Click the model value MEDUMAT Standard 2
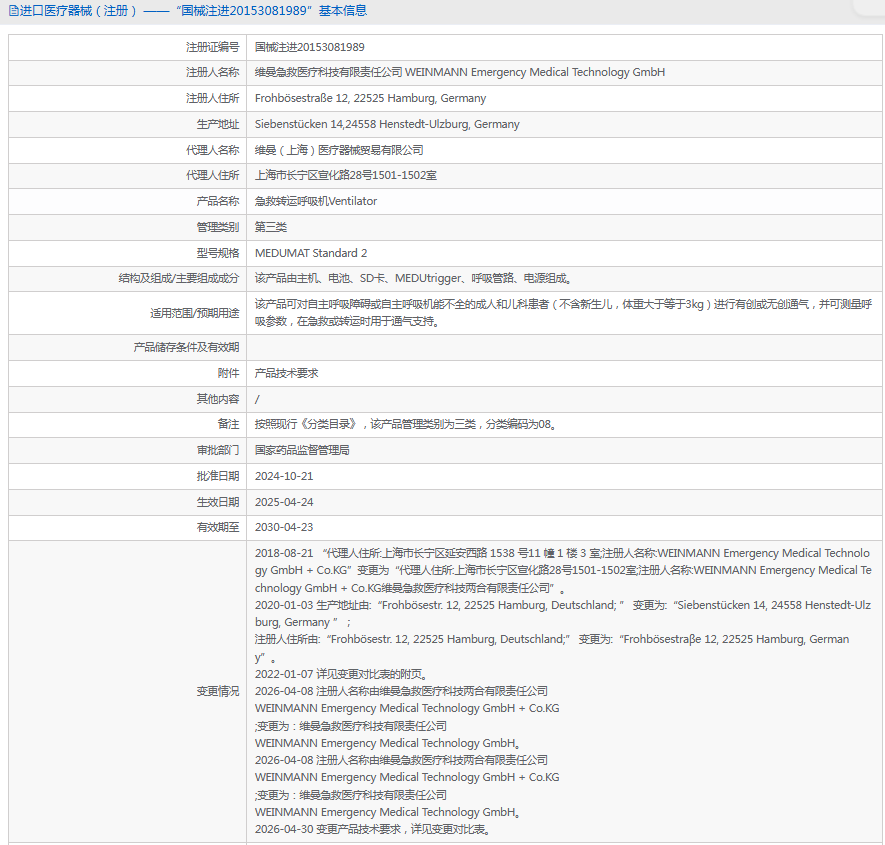Image resolution: width=885 pixels, height=845 pixels. click(311, 253)
